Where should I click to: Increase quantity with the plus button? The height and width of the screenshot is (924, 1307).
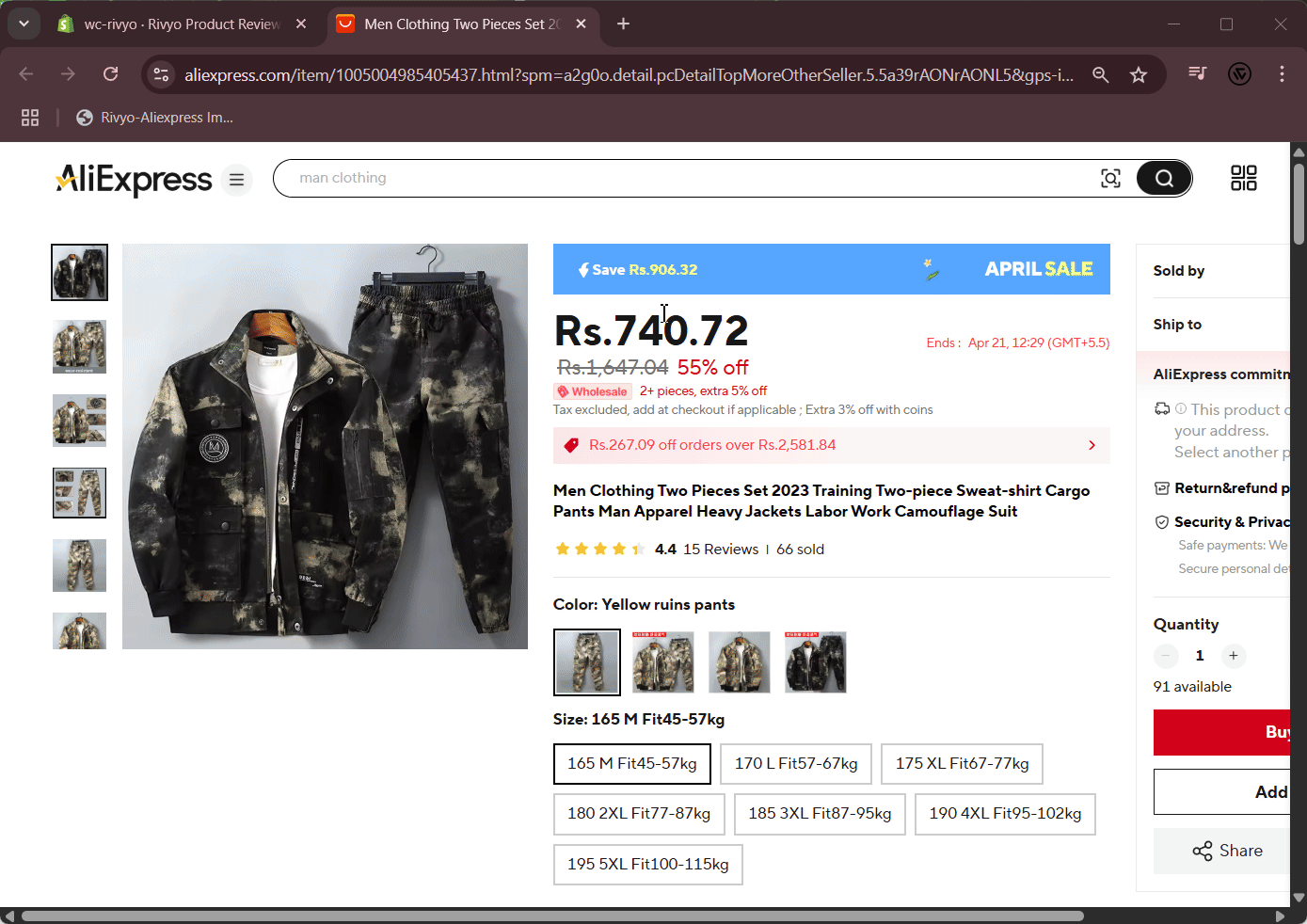(1233, 656)
